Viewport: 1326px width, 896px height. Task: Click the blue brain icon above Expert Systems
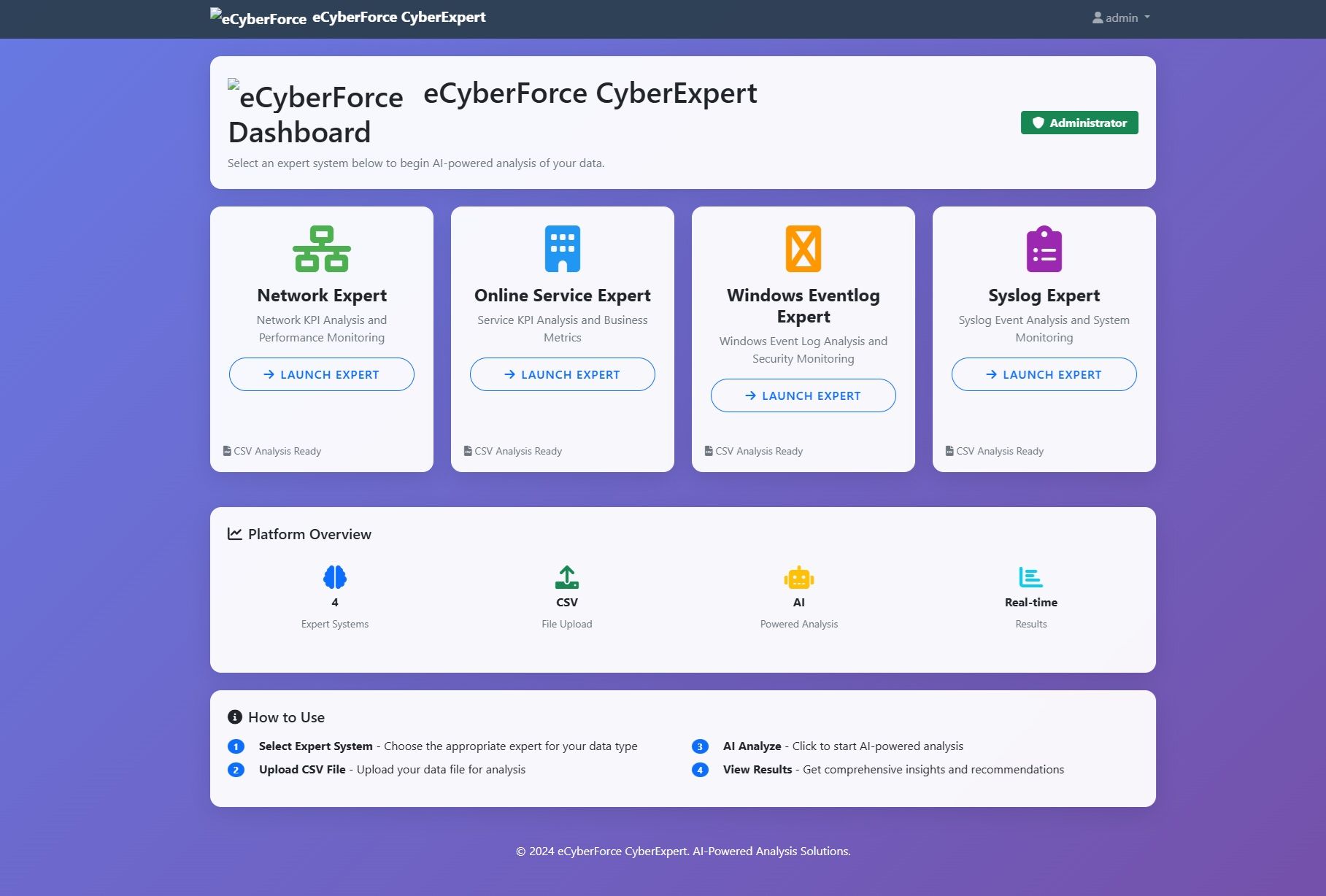click(334, 577)
